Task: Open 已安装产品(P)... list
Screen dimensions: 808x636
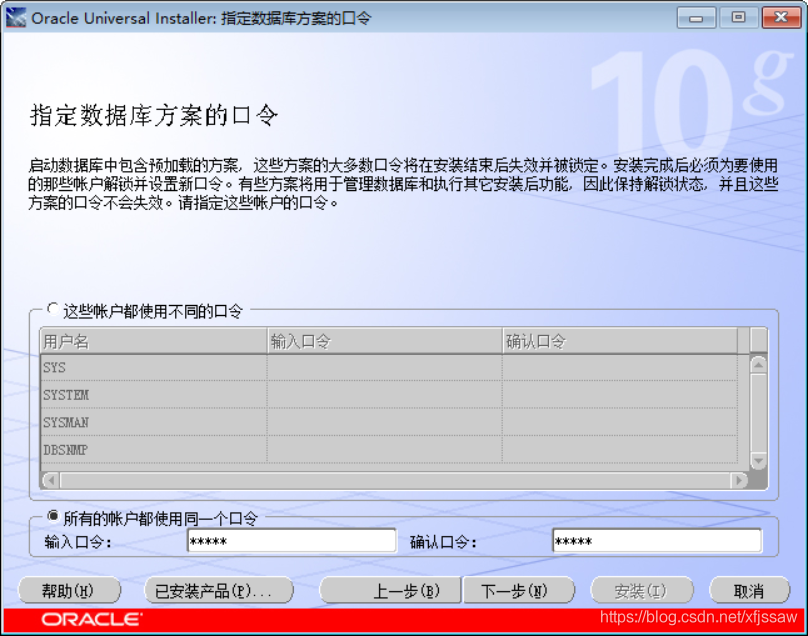Action: pos(218,591)
